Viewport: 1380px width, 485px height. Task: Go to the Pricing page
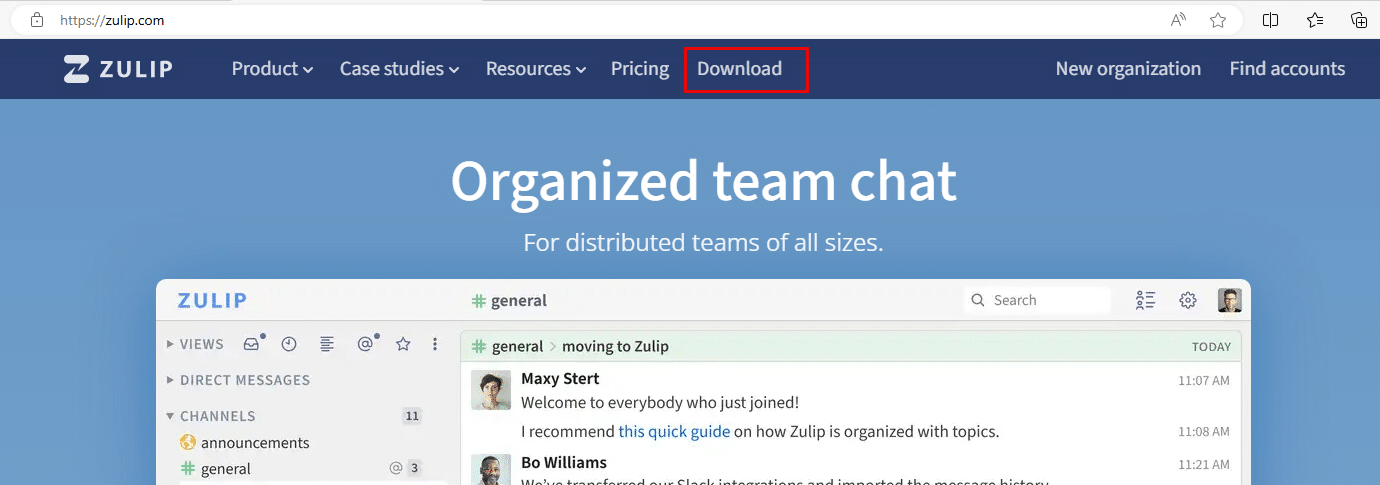[x=640, y=69]
